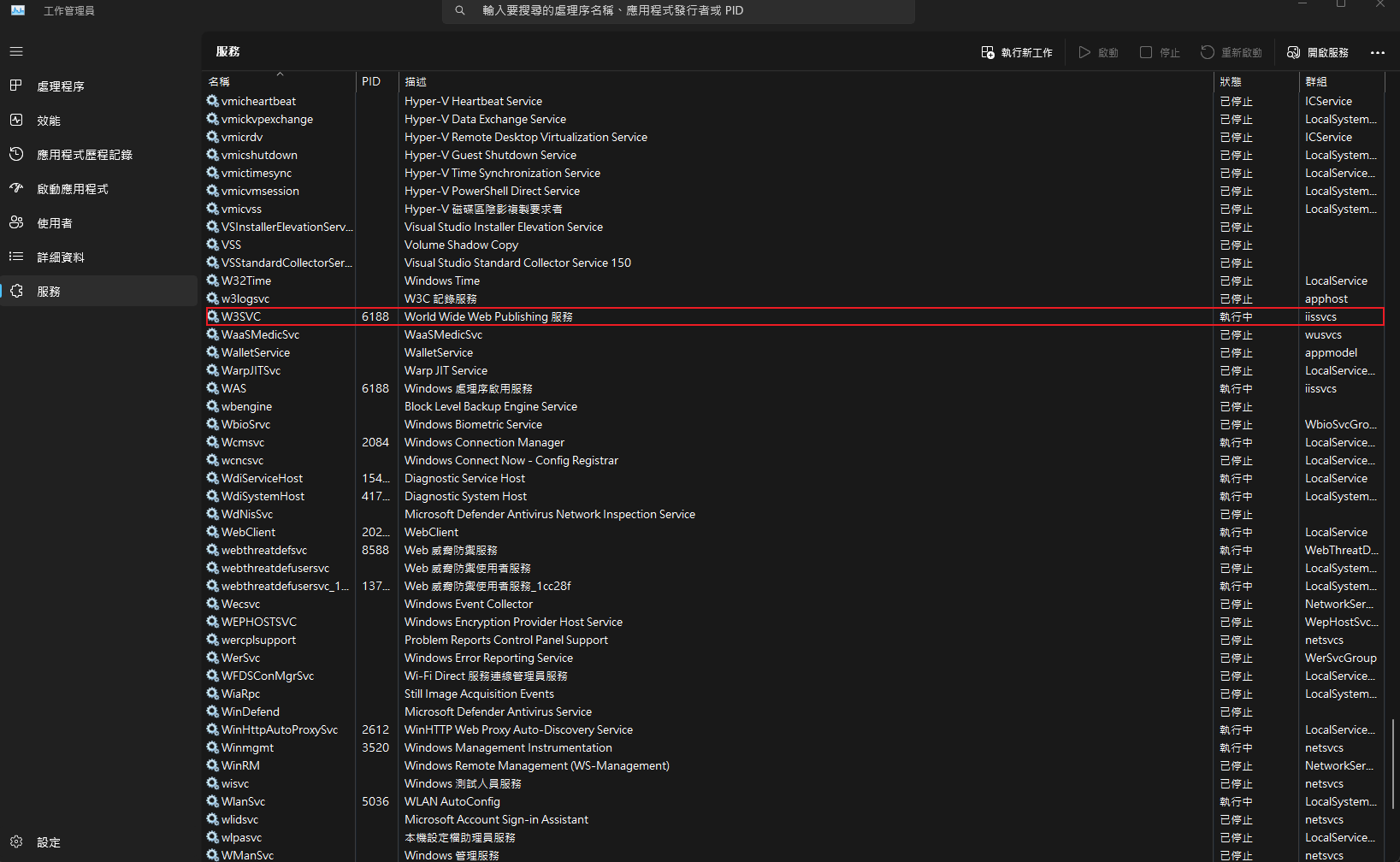Select the wbengine service name
The height and width of the screenshot is (862, 1400).
(x=246, y=406)
